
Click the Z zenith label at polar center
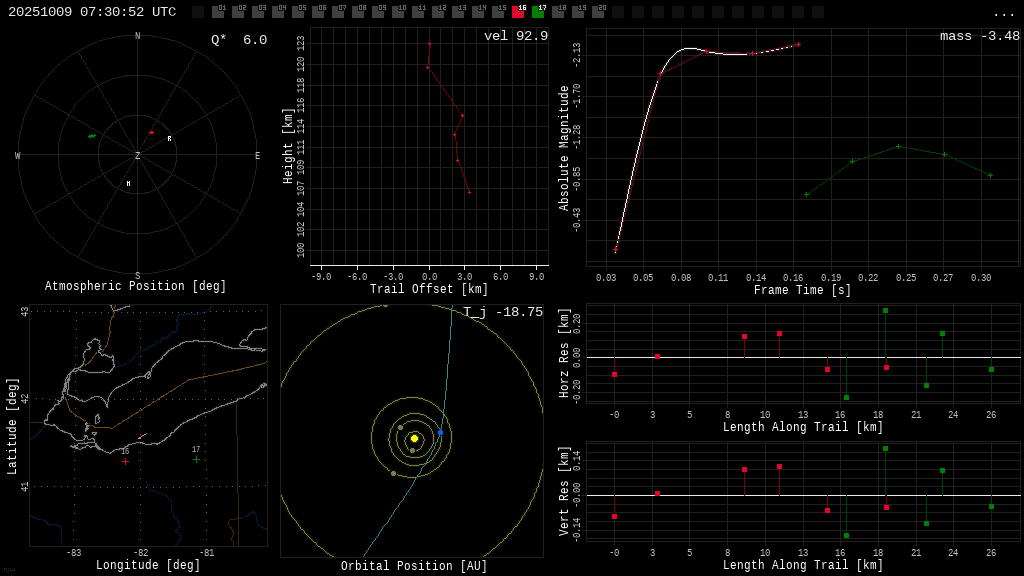click(x=138, y=155)
